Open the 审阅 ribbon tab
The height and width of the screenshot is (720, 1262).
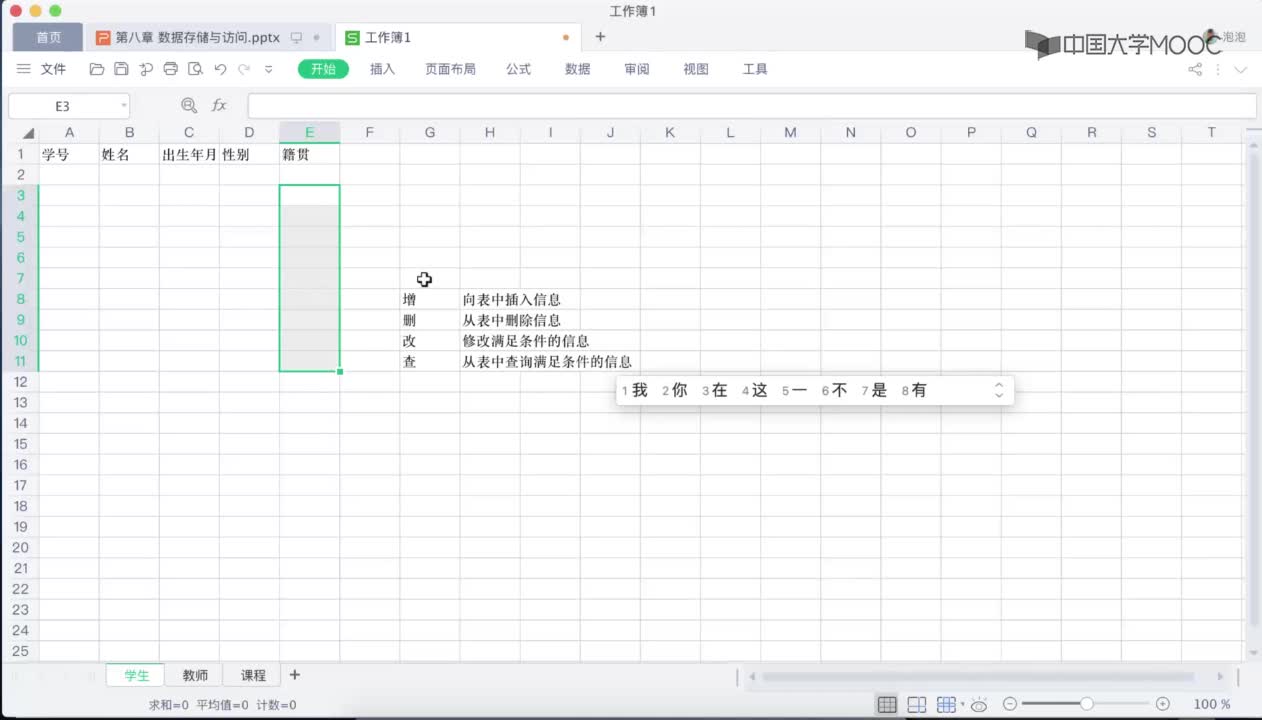637,69
